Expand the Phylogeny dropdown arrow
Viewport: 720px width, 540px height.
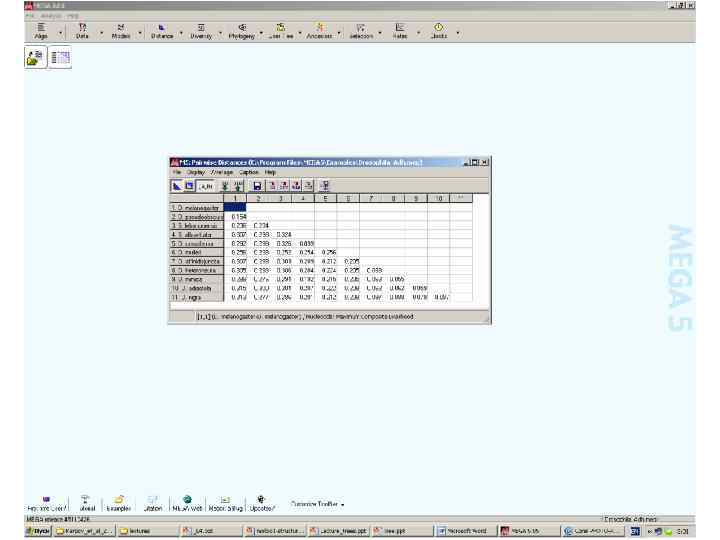[x=261, y=32]
